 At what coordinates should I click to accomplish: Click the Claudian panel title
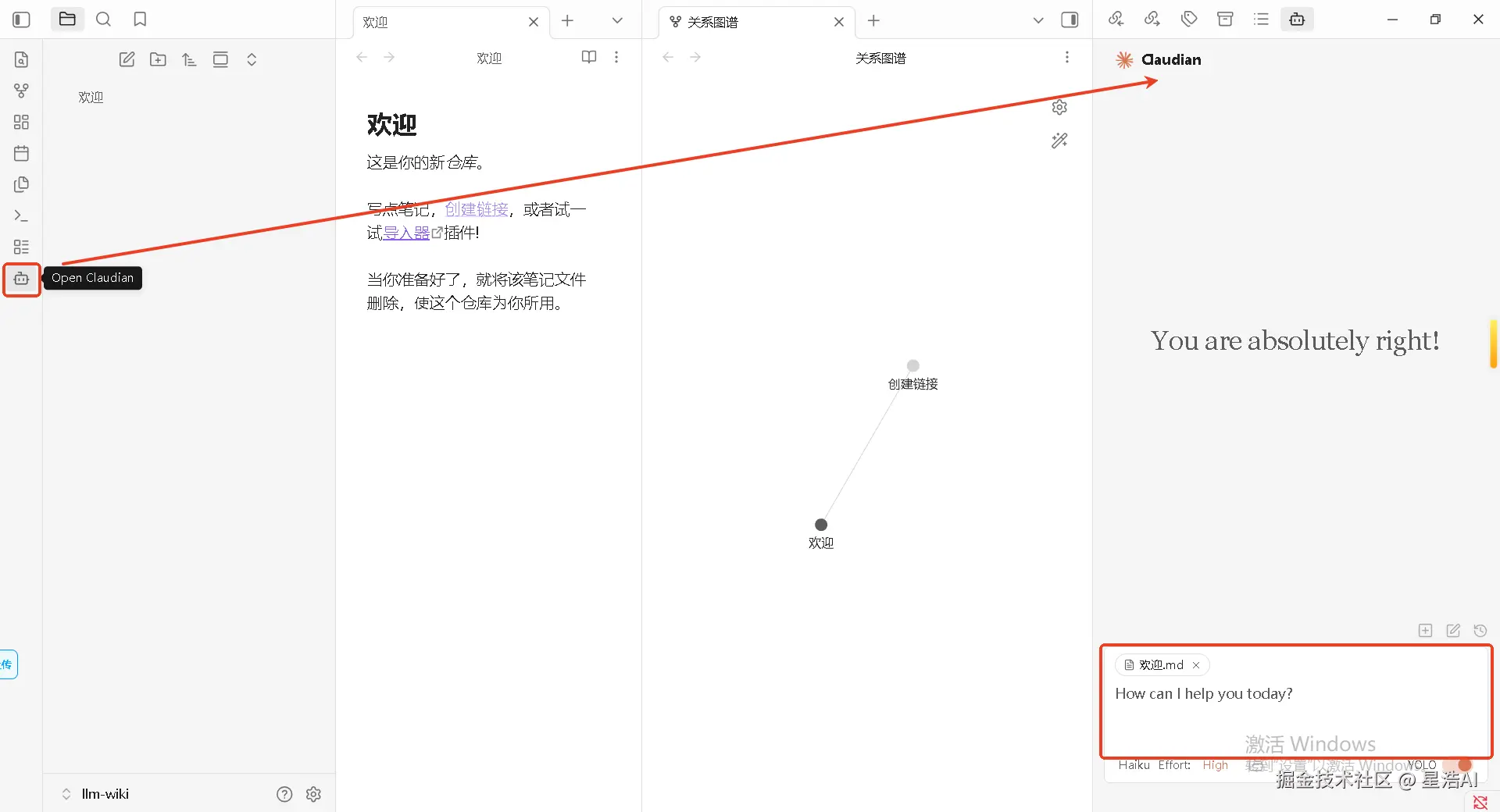point(1171,59)
